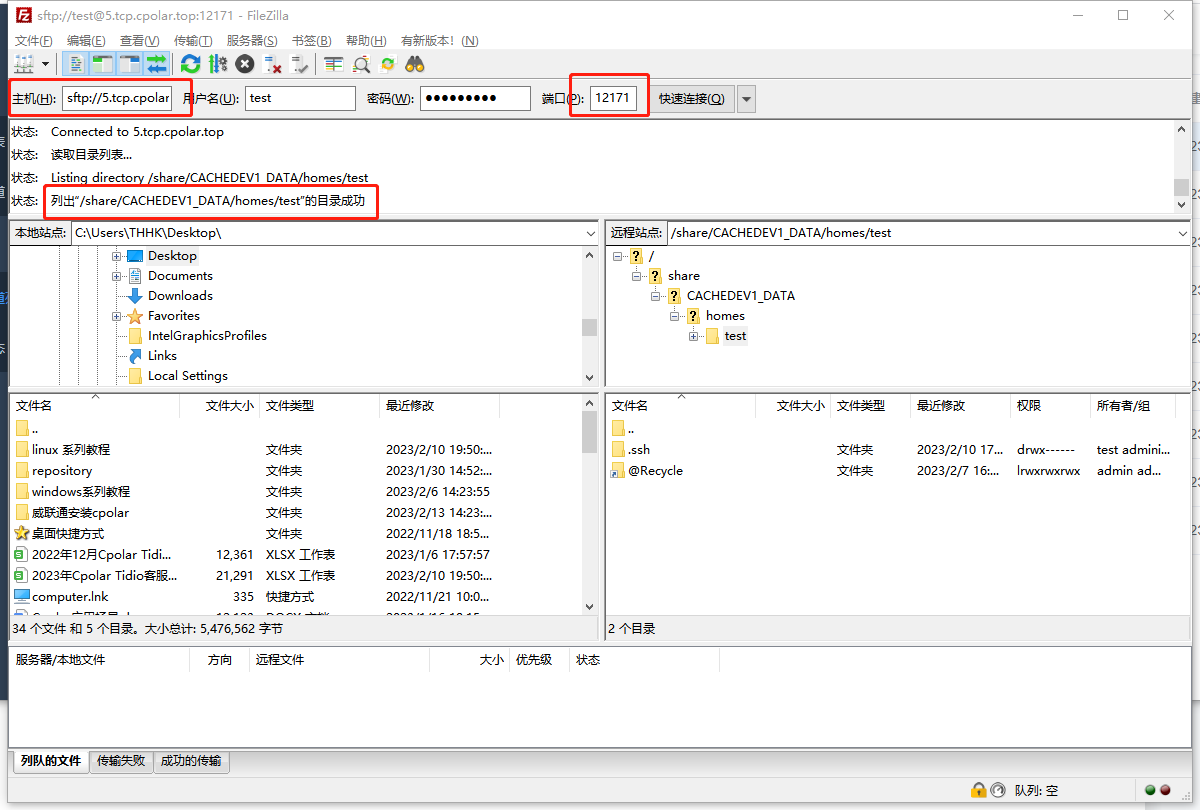1200x810 pixels.
Task: Collapse the remote share node
Action: coord(636,276)
